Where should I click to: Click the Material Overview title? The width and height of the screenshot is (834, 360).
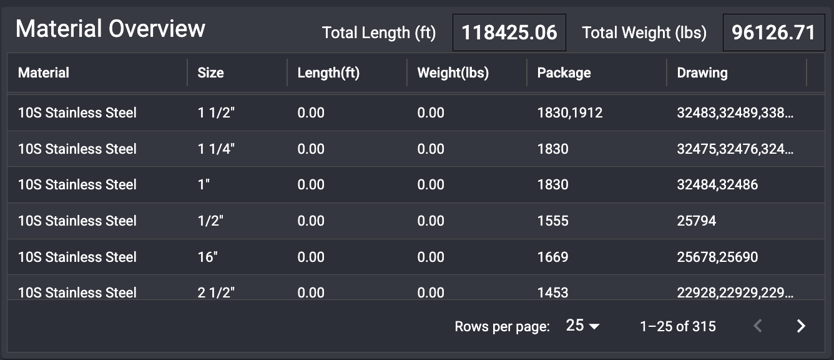click(110, 29)
